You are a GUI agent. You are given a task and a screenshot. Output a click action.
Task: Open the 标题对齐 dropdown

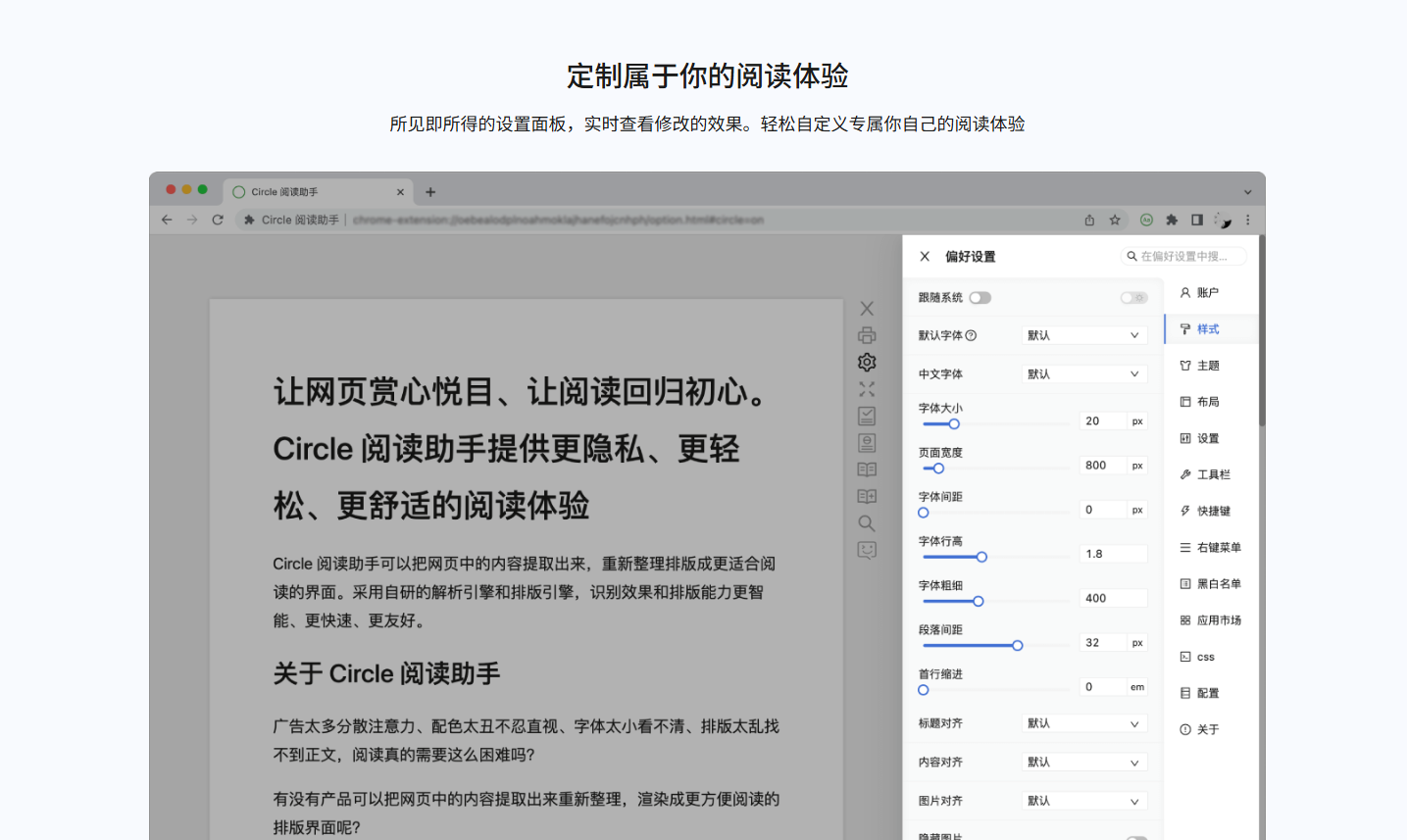[x=1084, y=723]
